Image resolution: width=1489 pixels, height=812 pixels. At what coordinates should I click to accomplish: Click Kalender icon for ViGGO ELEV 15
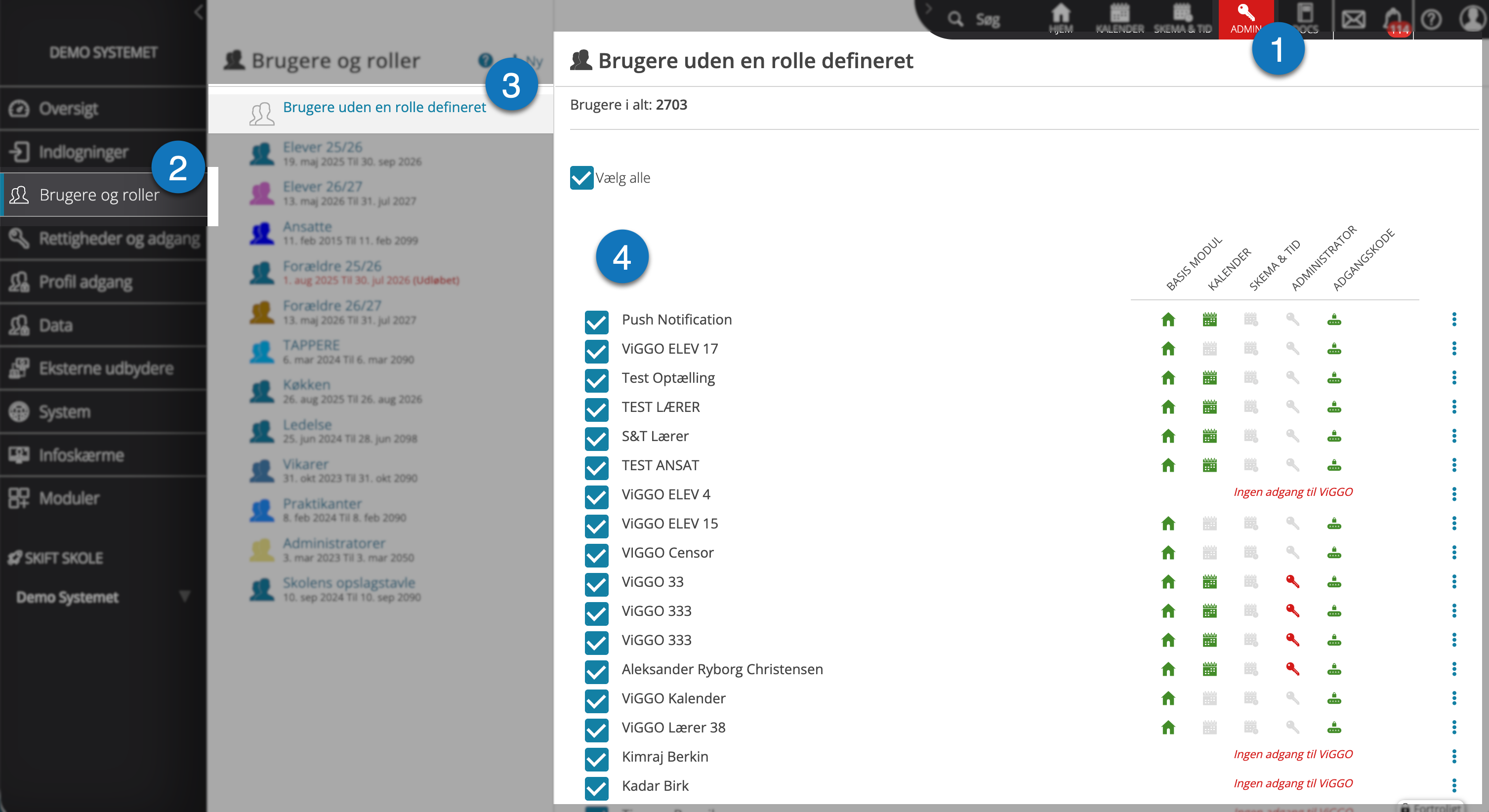(1210, 524)
